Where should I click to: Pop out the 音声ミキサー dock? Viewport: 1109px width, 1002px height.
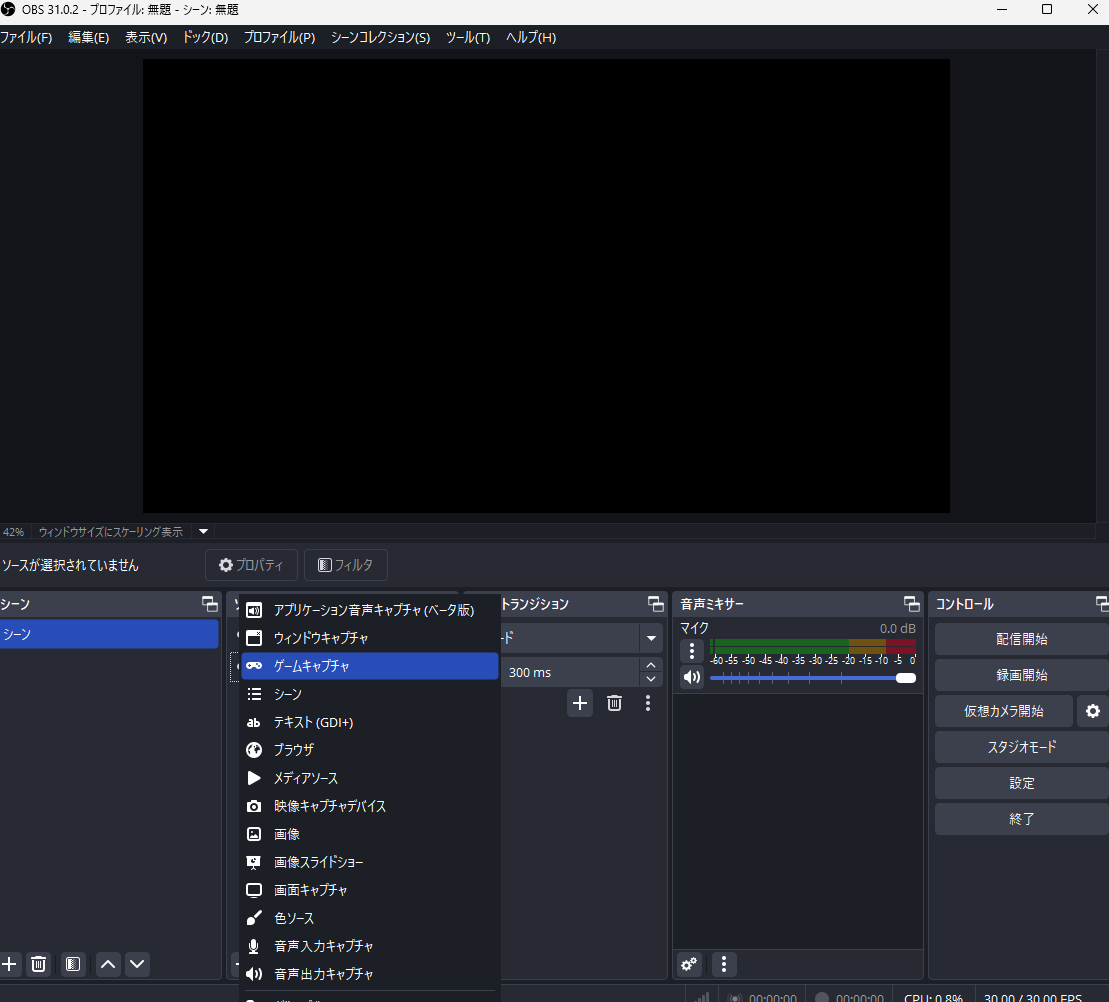912,604
